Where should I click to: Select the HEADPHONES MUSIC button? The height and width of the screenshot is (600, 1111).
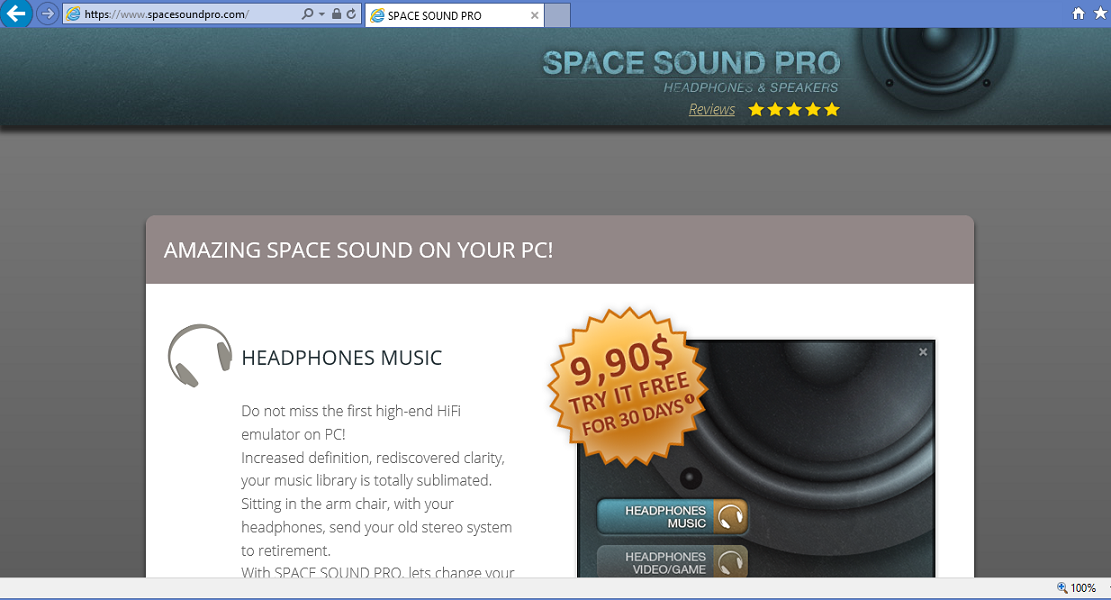[672, 516]
